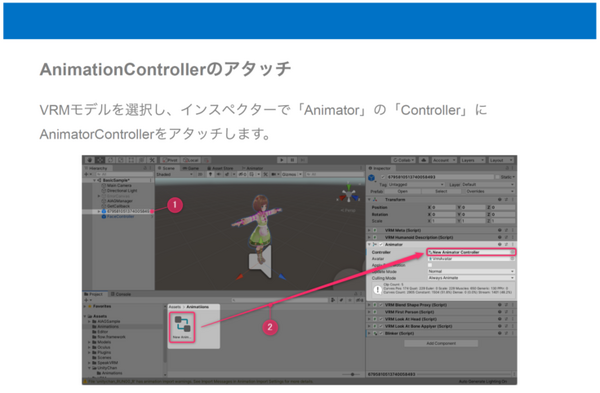Image resolution: width=600 pixels, height=393 pixels.
Task: Open the Gizmos dropdown
Action: click(x=292, y=174)
